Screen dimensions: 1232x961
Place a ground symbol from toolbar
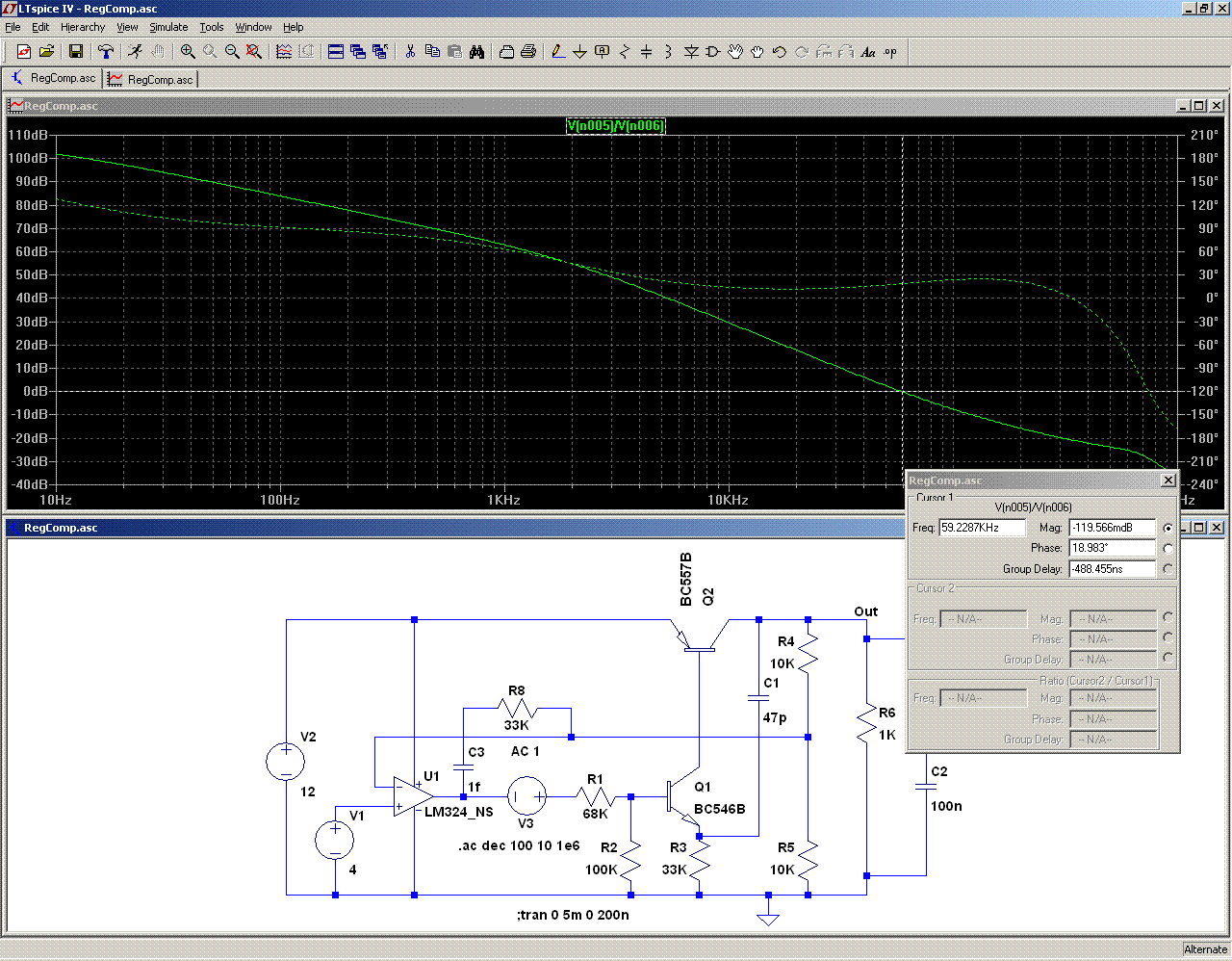pos(579,52)
